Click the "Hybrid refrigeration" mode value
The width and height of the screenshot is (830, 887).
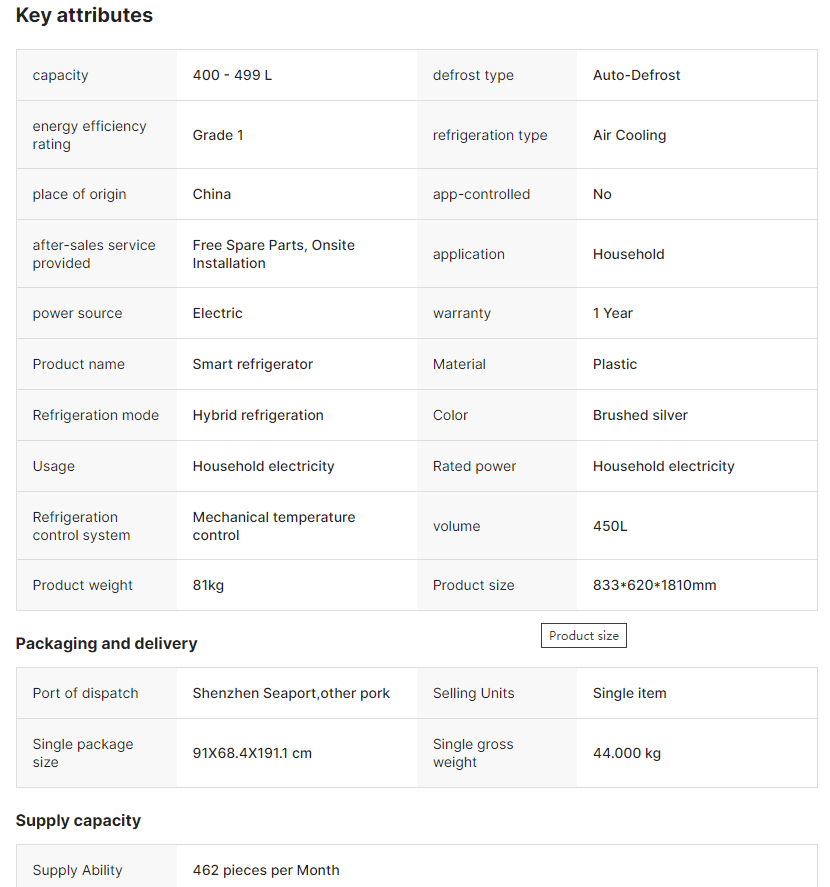click(x=258, y=415)
